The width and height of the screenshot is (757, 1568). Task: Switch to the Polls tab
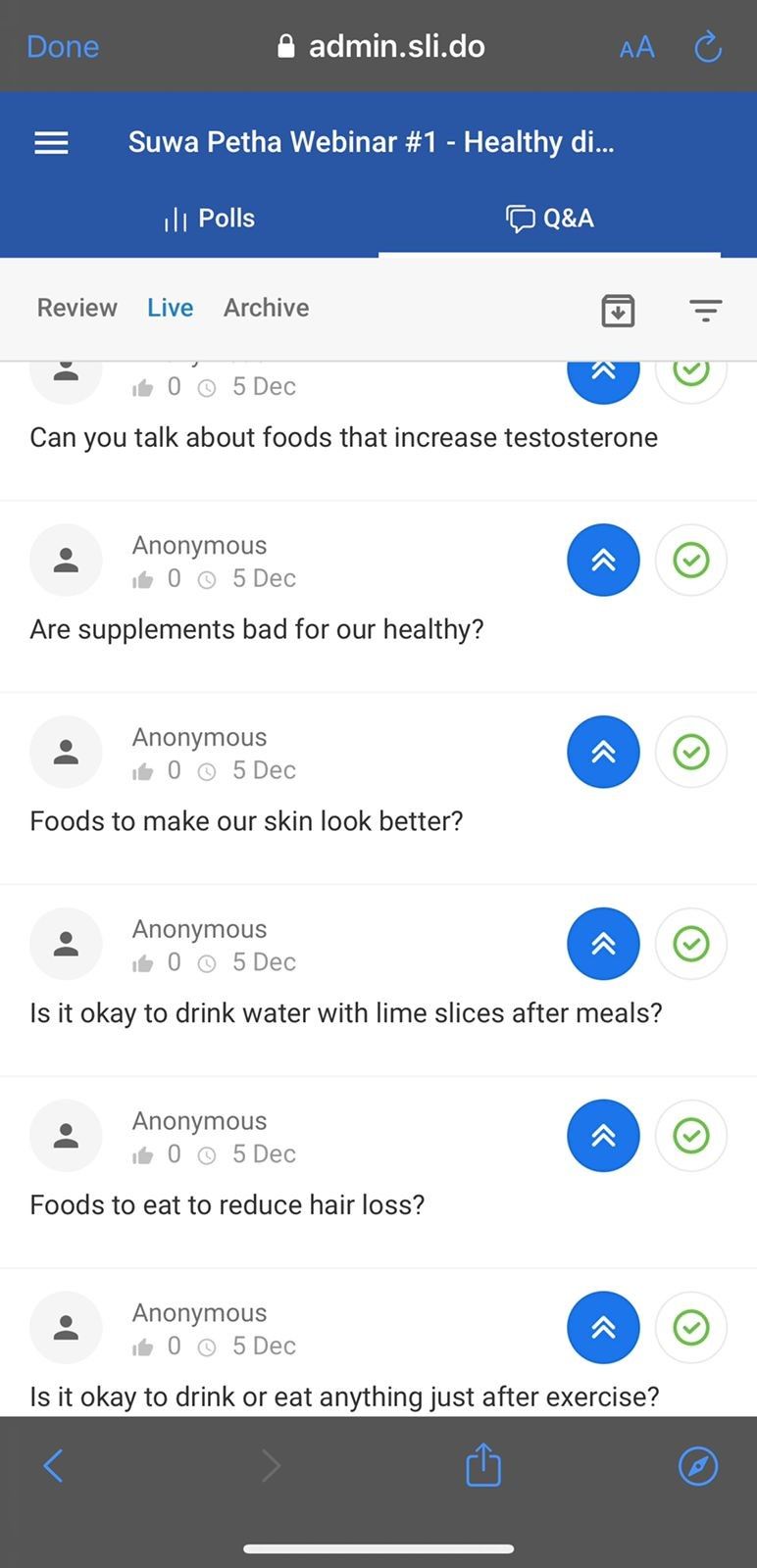click(x=210, y=219)
